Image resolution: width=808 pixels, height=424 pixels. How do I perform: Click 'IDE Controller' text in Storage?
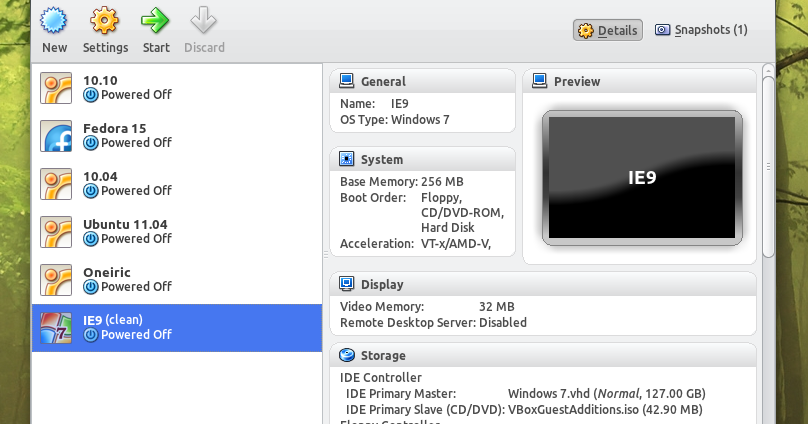(x=381, y=378)
